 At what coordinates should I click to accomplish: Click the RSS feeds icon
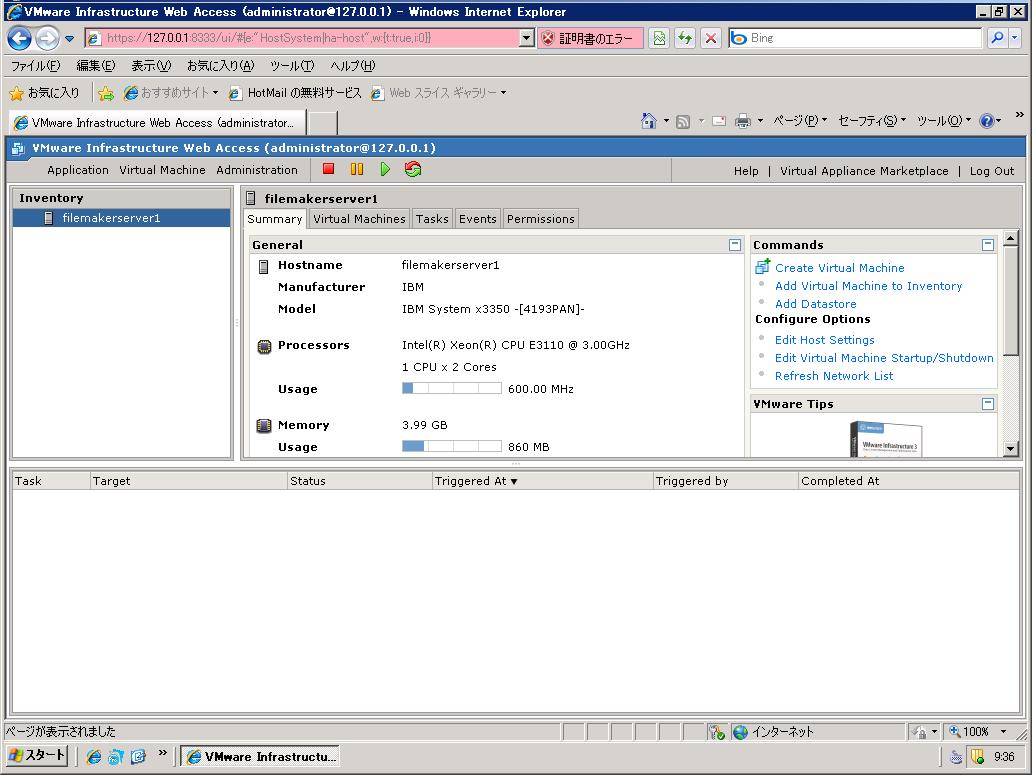683,122
